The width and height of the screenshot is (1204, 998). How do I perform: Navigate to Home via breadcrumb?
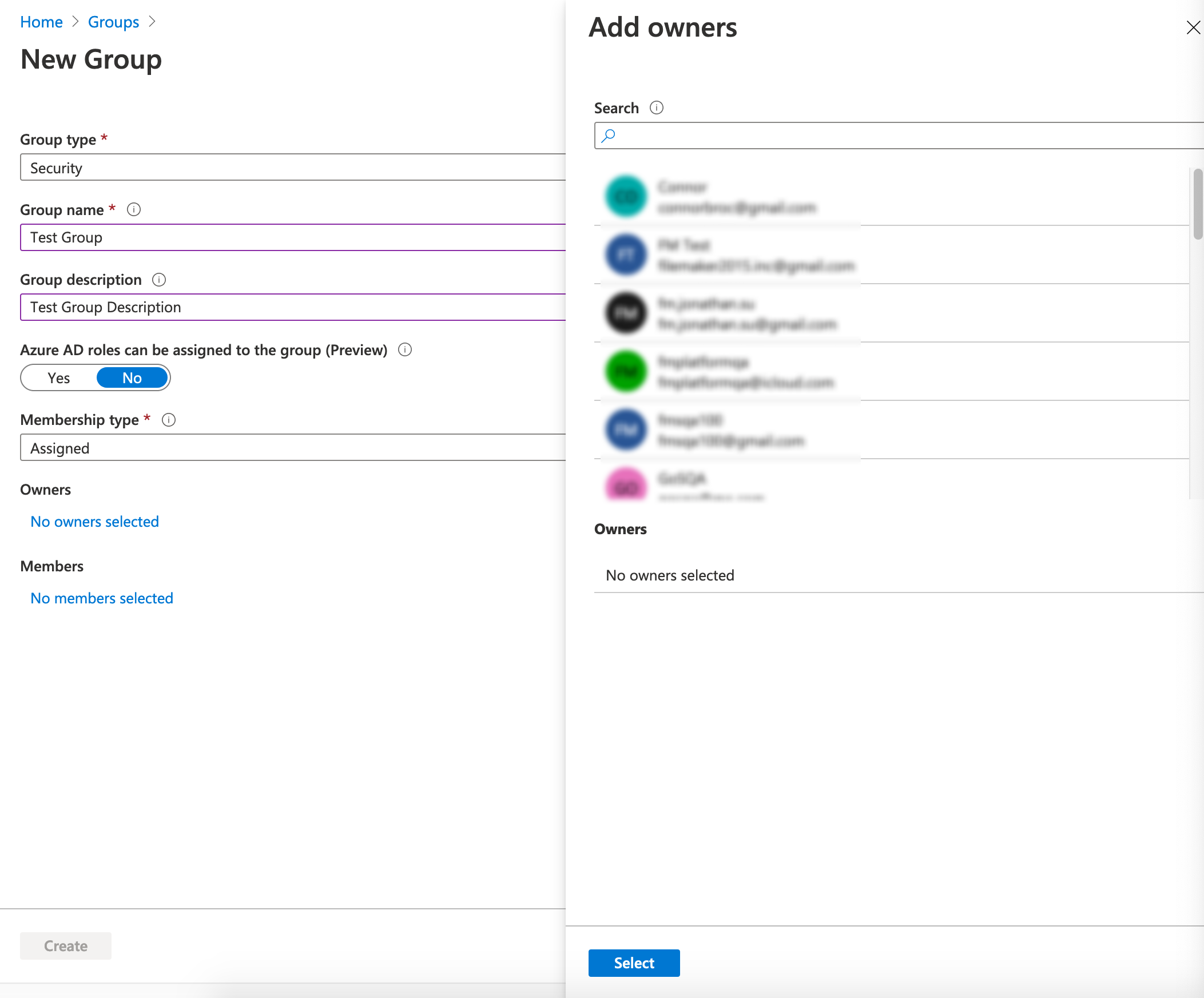point(41,21)
